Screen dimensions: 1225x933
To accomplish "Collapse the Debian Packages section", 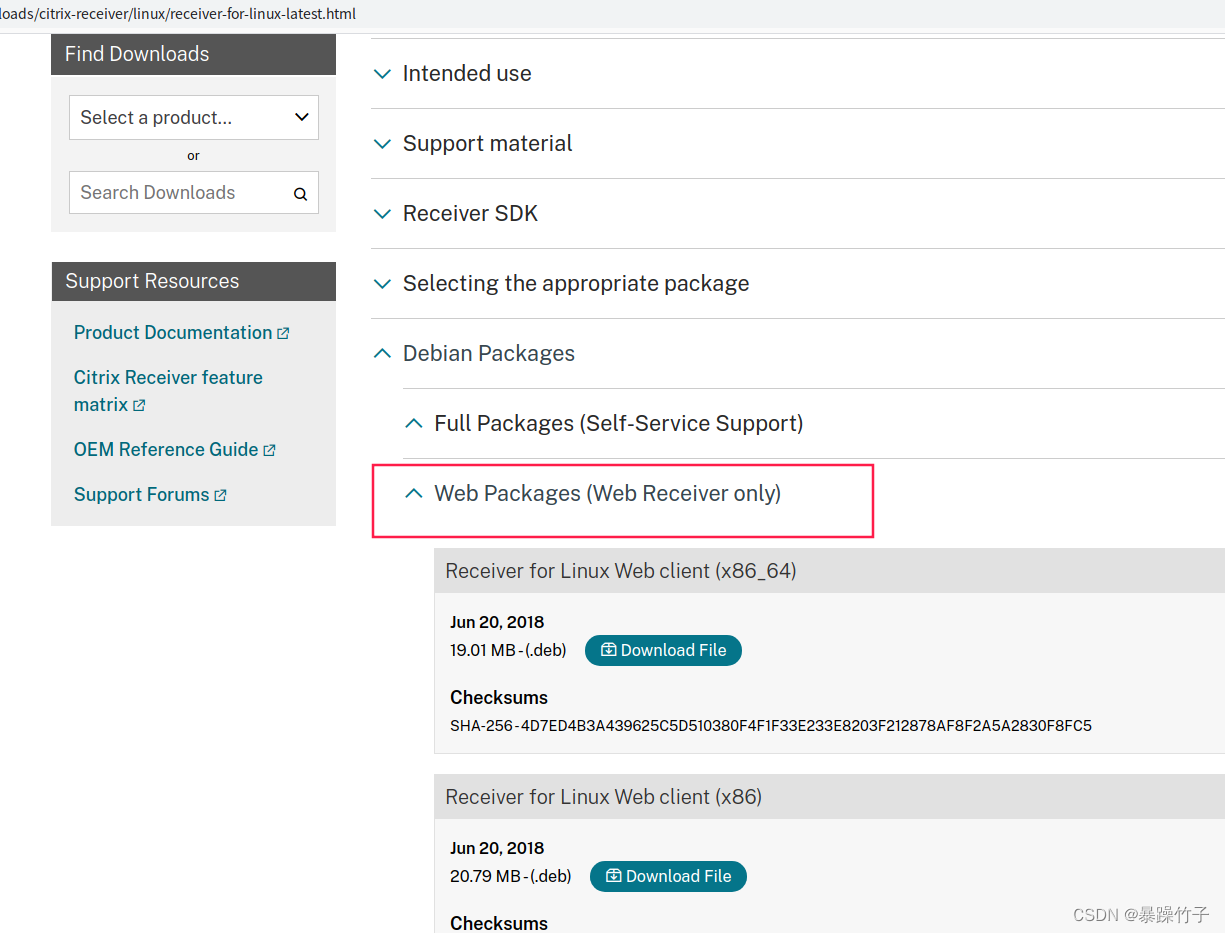I will tap(488, 353).
